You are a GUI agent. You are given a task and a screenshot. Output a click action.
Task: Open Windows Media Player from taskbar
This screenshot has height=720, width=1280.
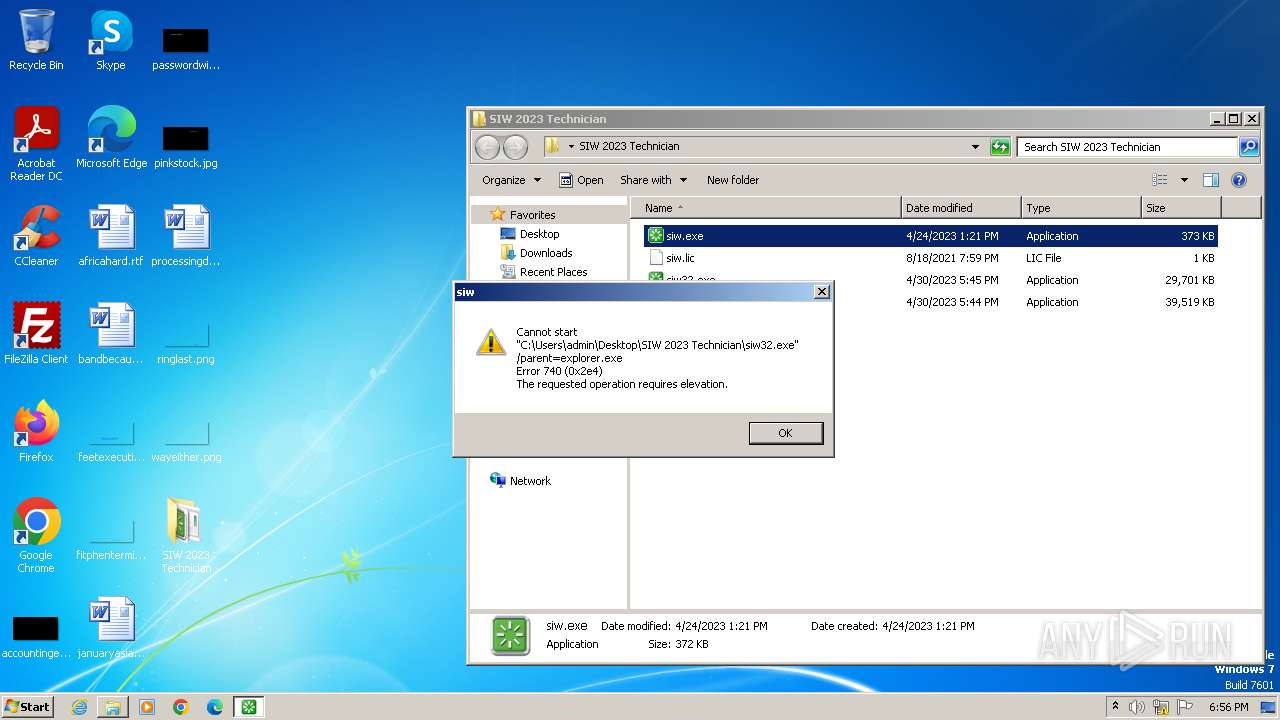point(147,707)
